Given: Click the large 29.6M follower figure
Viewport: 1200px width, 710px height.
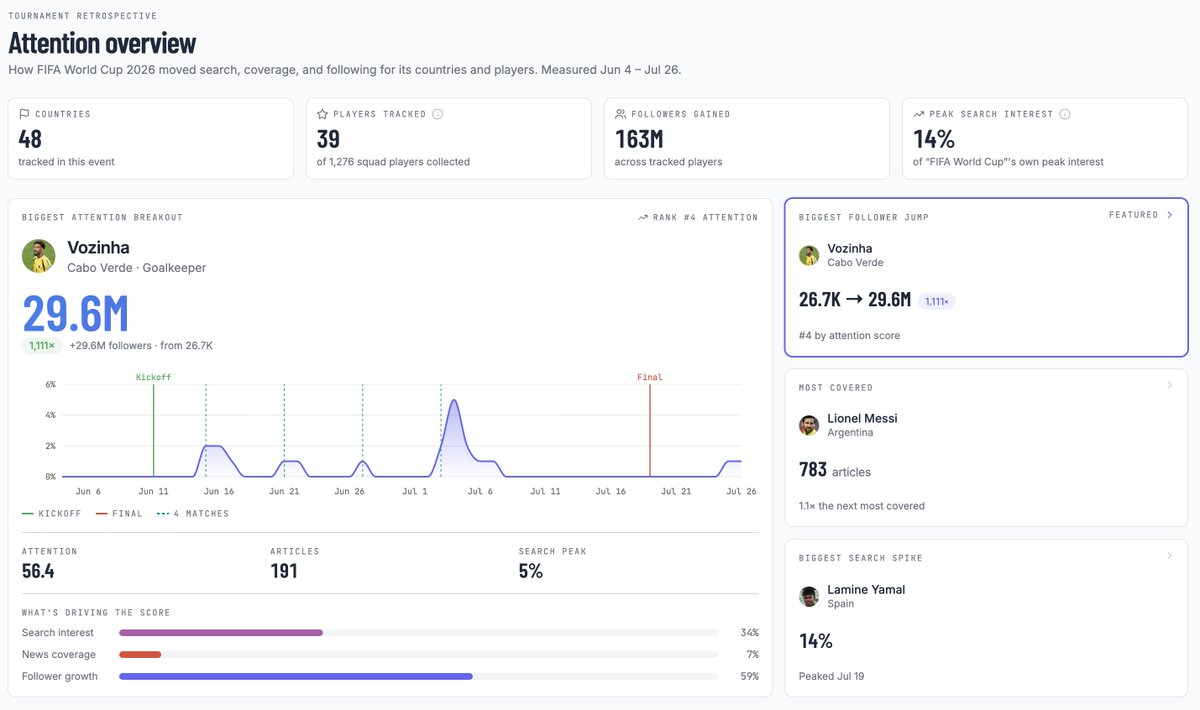Looking at the screenshot, I should pyautogui.click(x=75, y=313).
